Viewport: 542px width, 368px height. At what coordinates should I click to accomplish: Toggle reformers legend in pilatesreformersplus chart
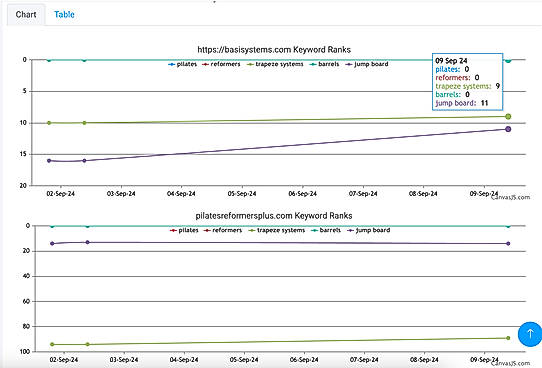(x=223, y=230)
